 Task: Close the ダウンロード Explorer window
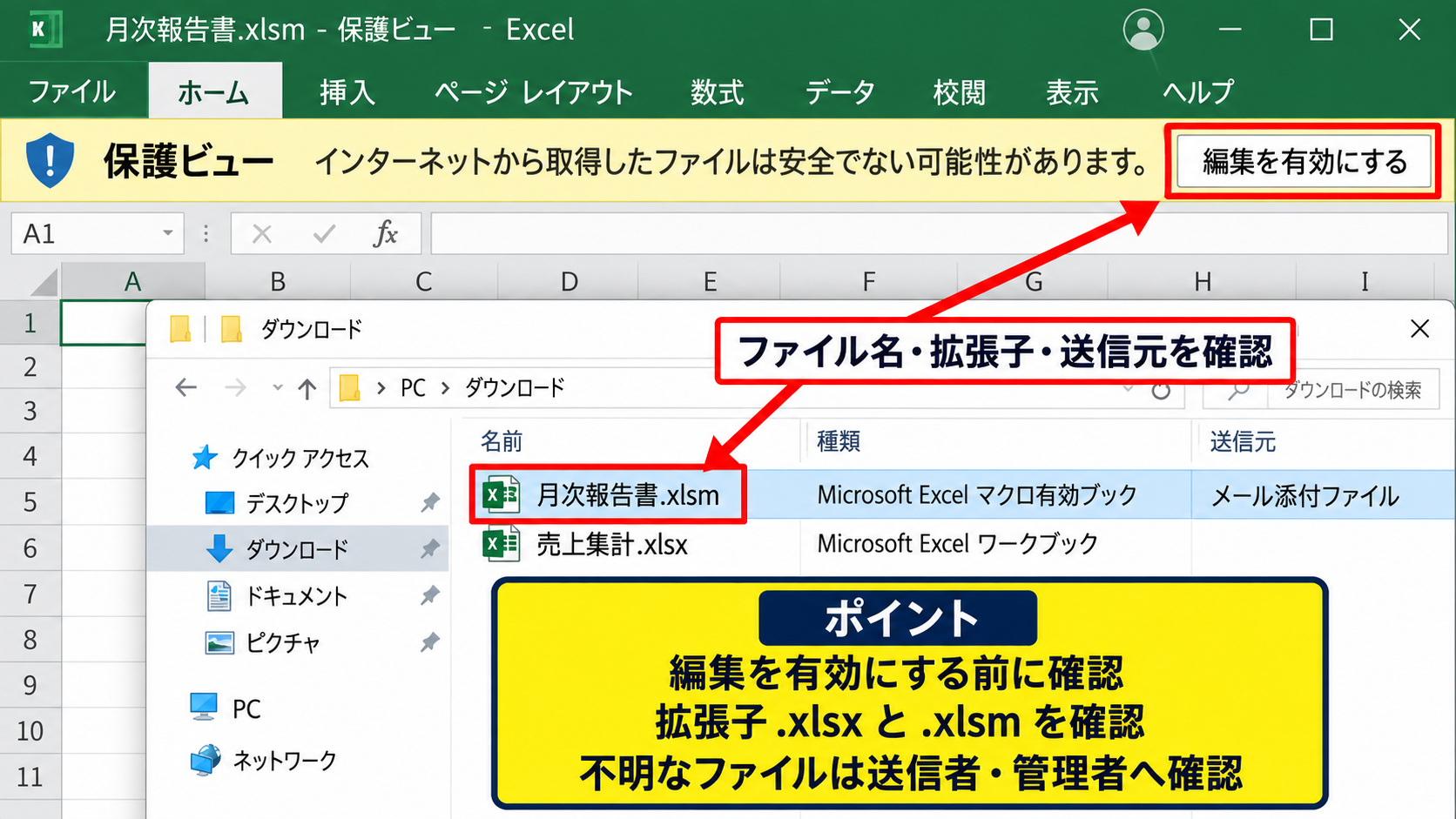(1419, 329)
